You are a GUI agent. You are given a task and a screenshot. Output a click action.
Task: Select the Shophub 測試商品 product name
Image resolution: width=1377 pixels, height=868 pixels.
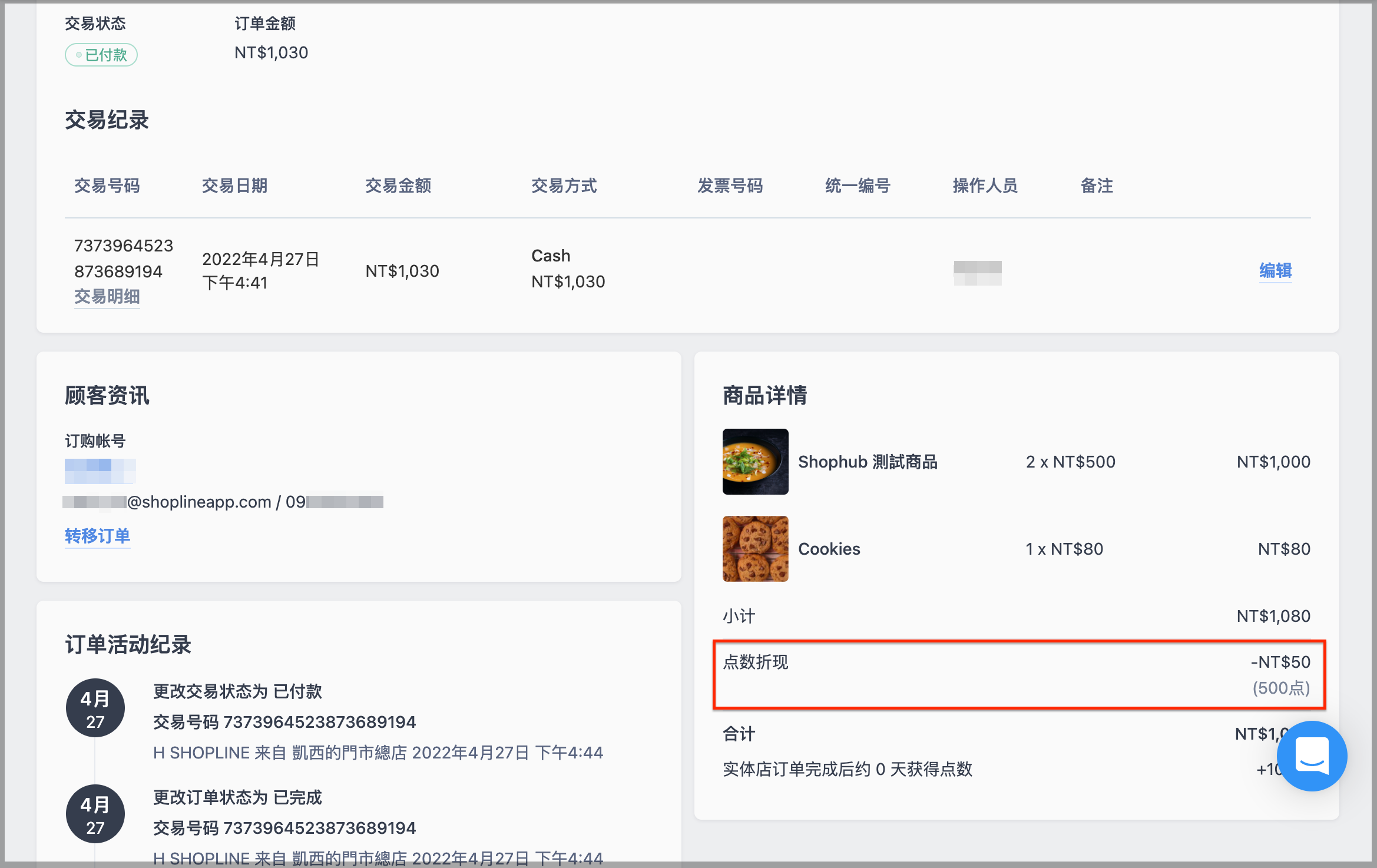(x=868, y=462)
